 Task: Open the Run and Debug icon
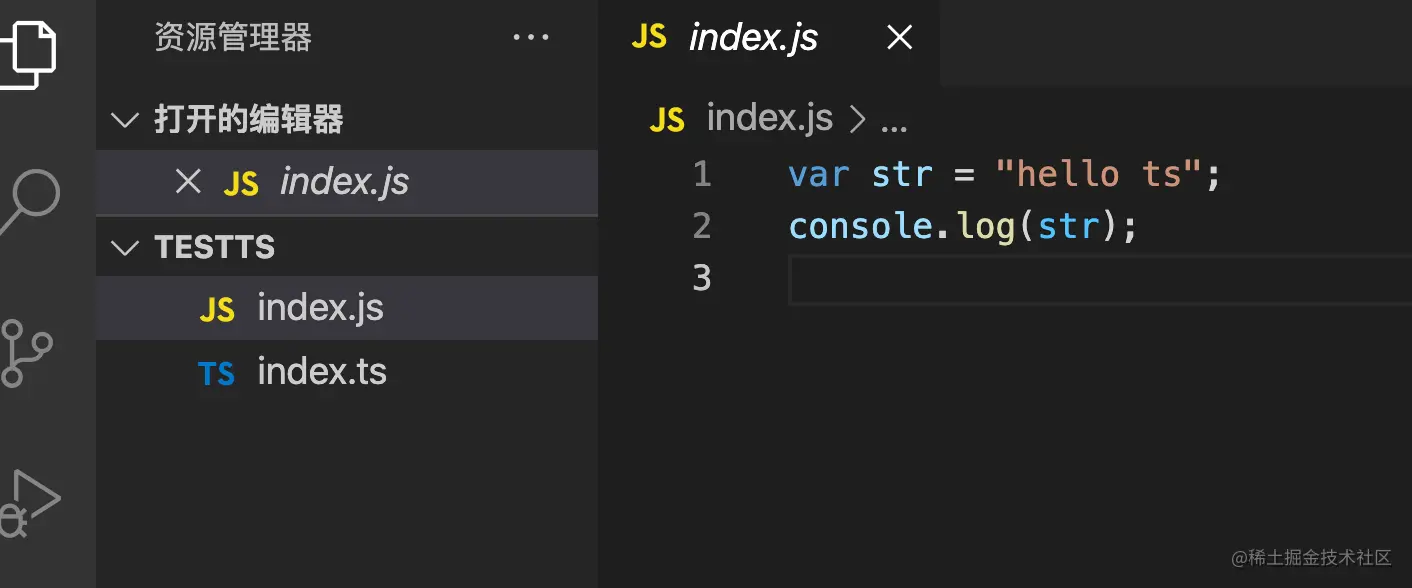(28, 502)
